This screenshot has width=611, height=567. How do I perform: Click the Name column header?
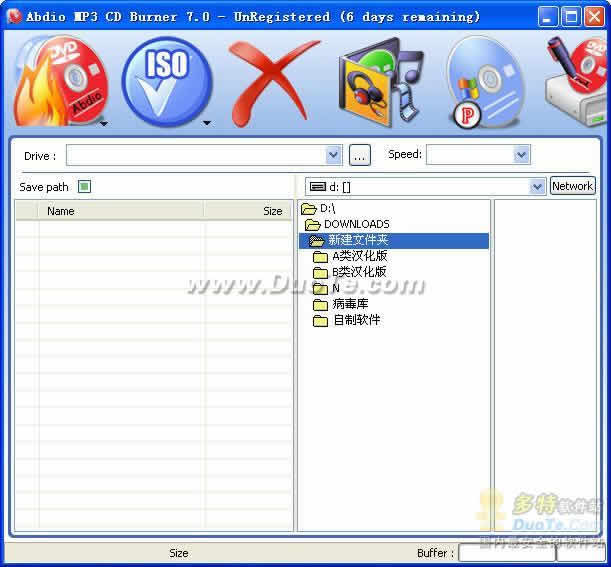(121, 211)
